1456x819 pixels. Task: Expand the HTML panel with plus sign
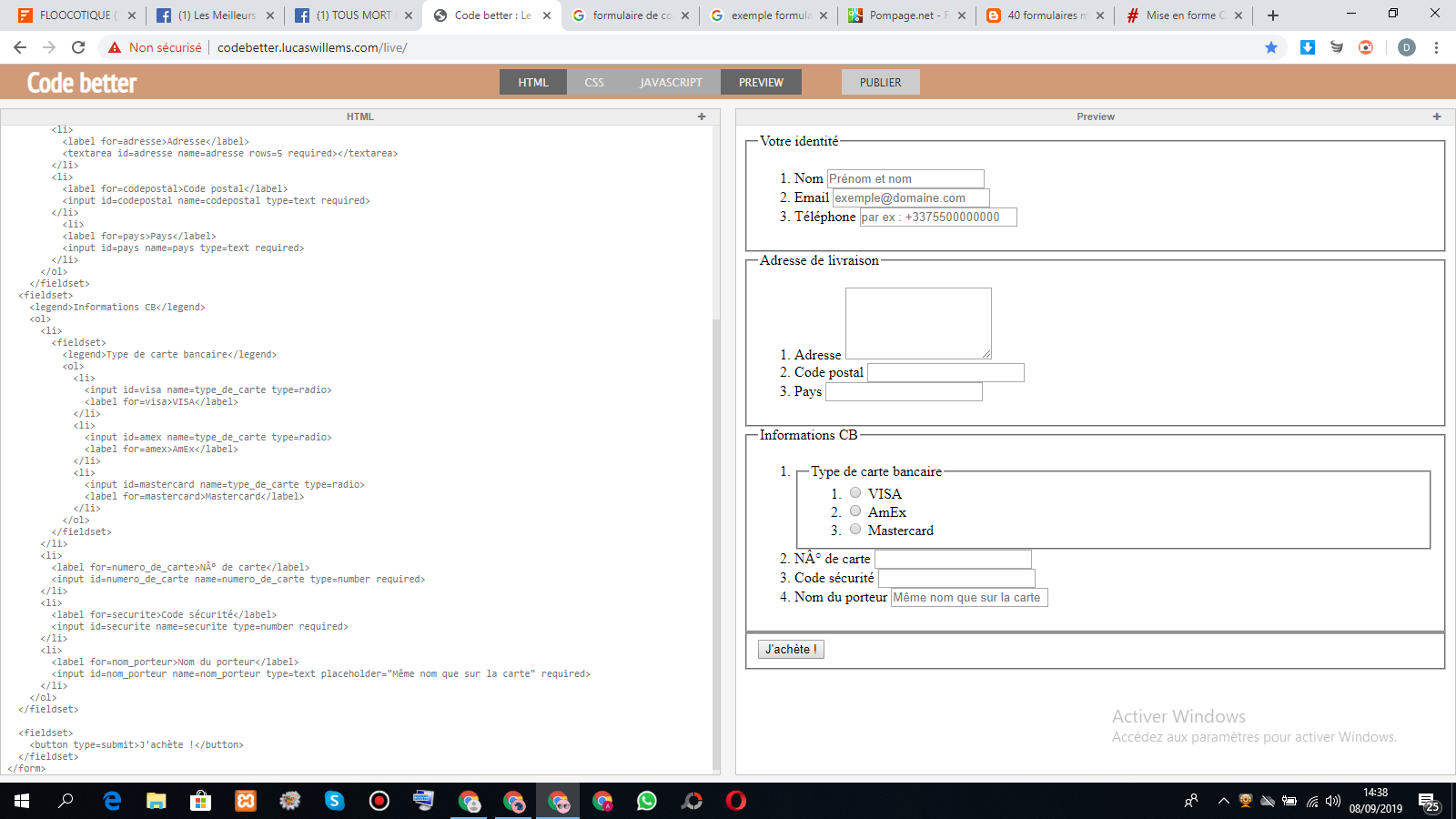tap(702, 116)
